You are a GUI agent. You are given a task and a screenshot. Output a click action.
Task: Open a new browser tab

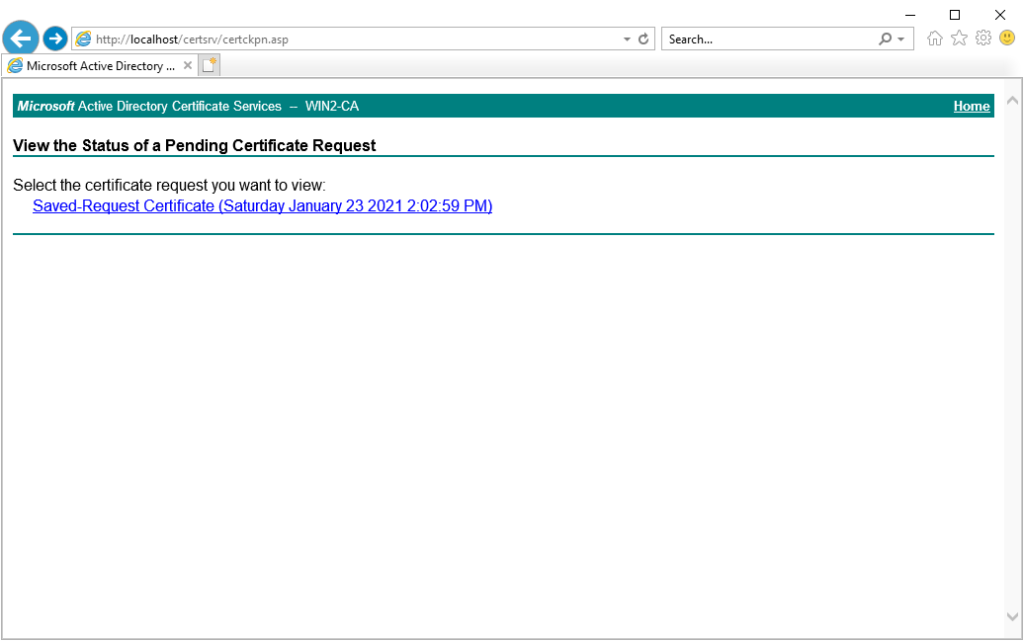208,64
